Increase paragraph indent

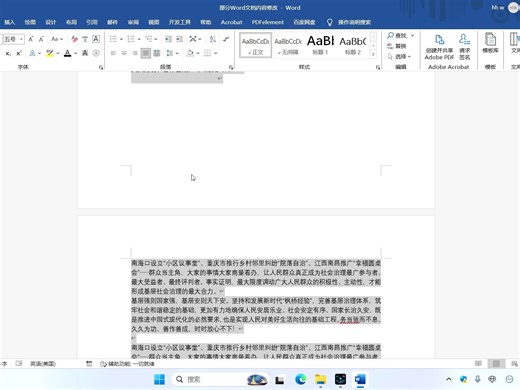(179, 39)
